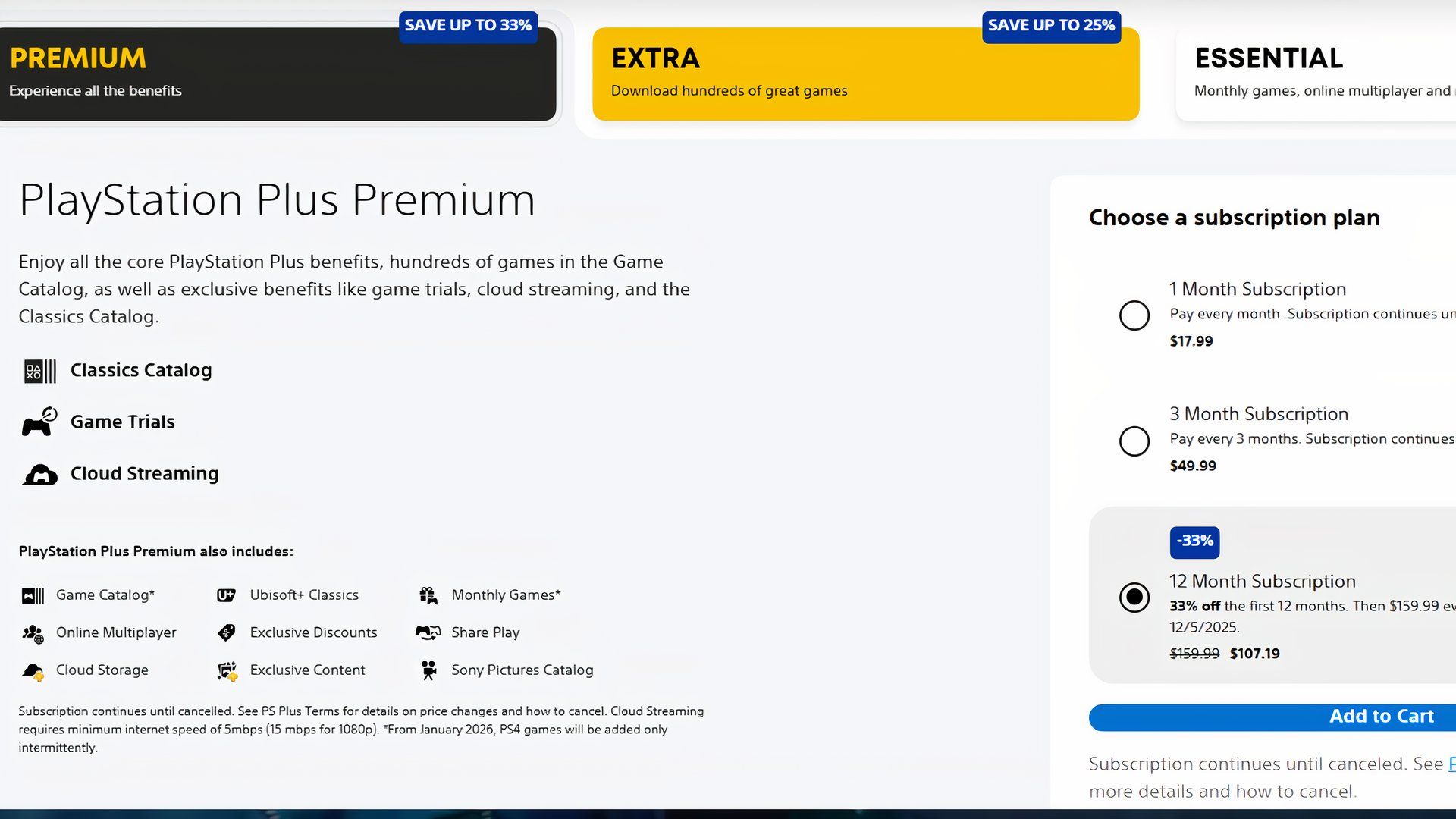This screenshot has width=1456, height=819.
Task: Click the Game Trials controller icon
Action: coord(39,422)
